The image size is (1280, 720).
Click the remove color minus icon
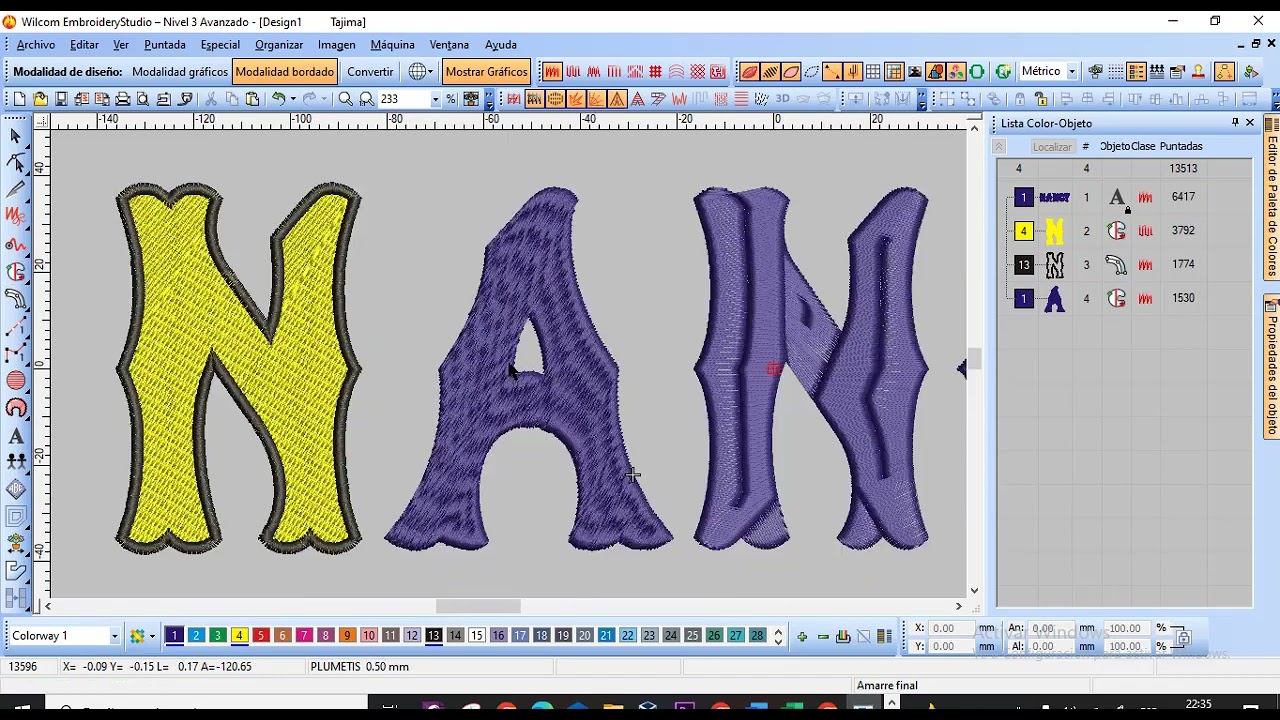[x=823, y=636]
